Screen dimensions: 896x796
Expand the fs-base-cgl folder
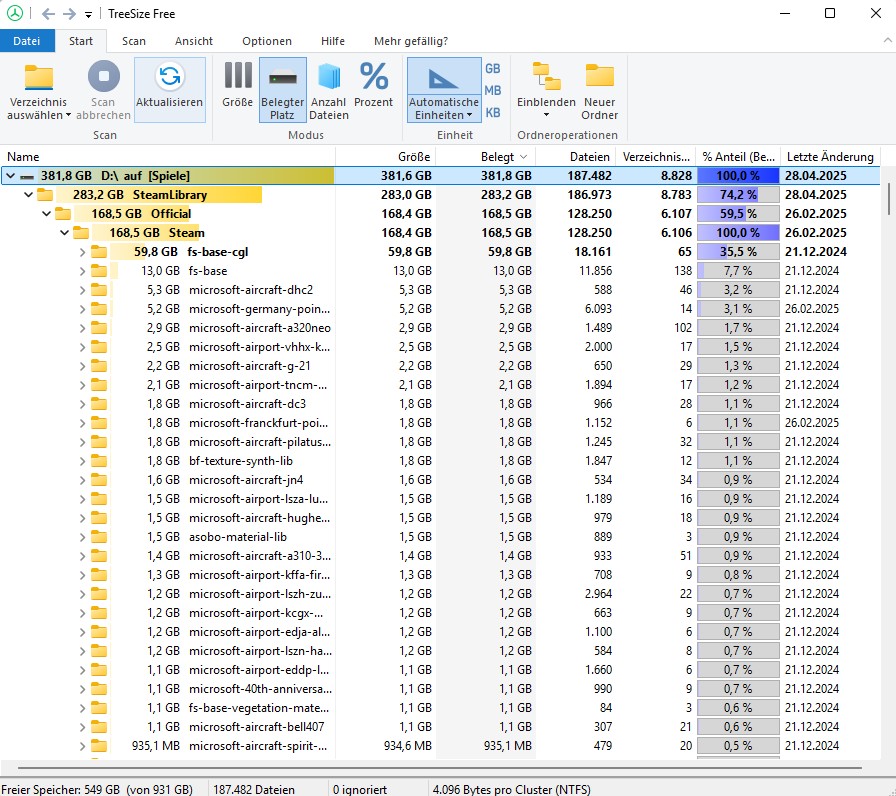pos(83,252)
